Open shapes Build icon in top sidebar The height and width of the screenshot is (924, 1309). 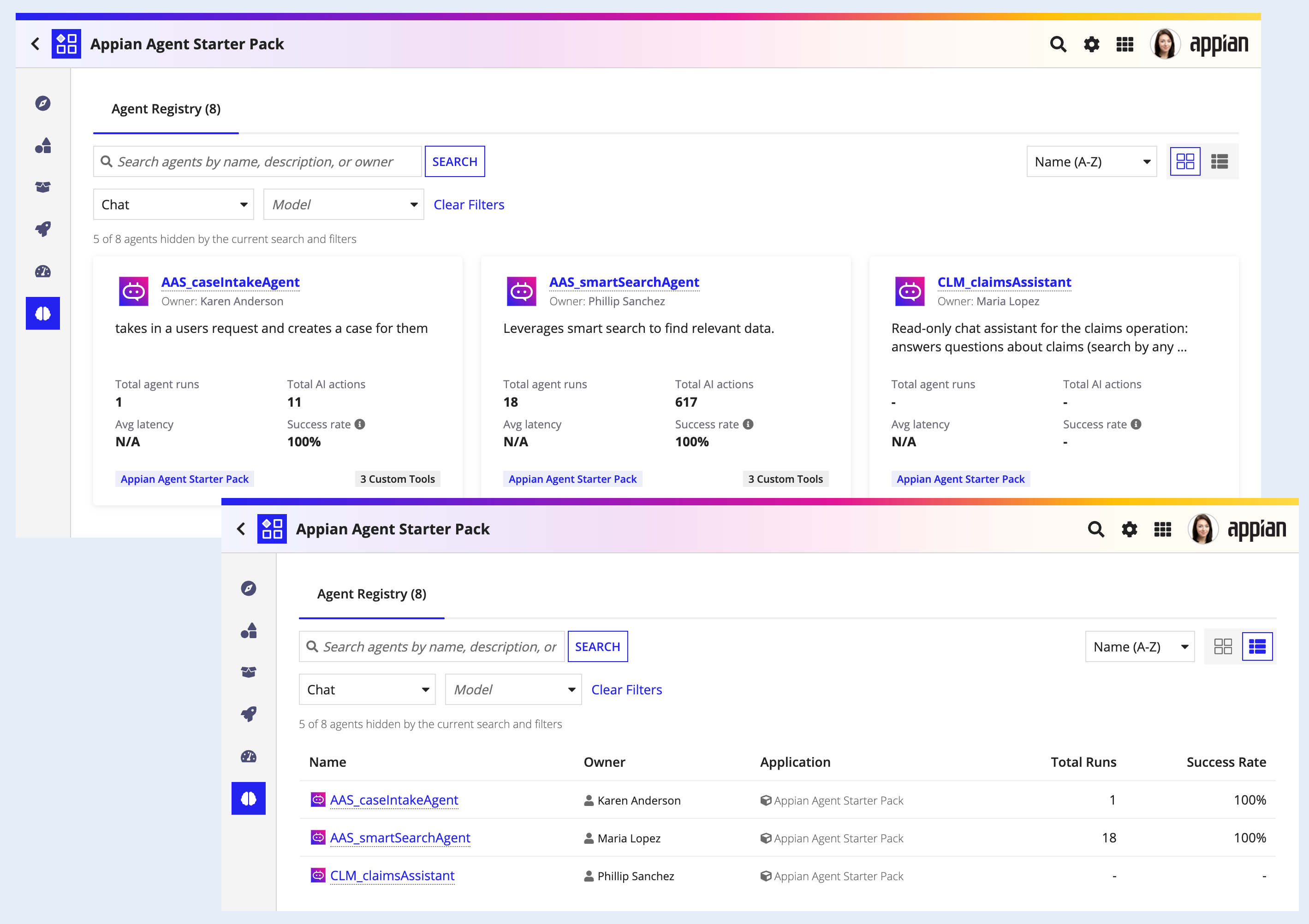43,145
